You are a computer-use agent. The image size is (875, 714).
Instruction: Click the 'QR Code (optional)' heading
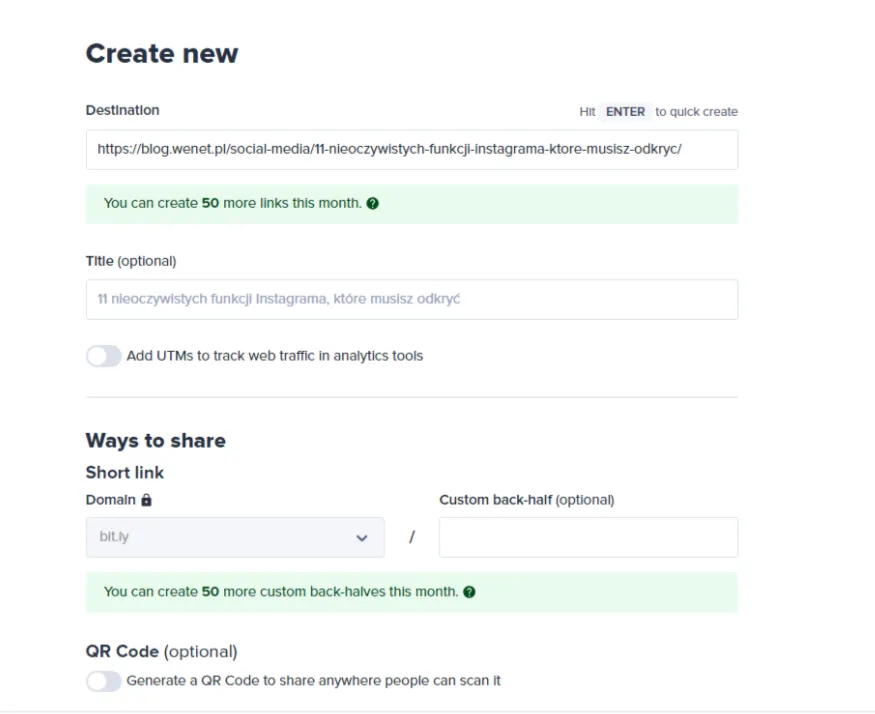(162, 652)
